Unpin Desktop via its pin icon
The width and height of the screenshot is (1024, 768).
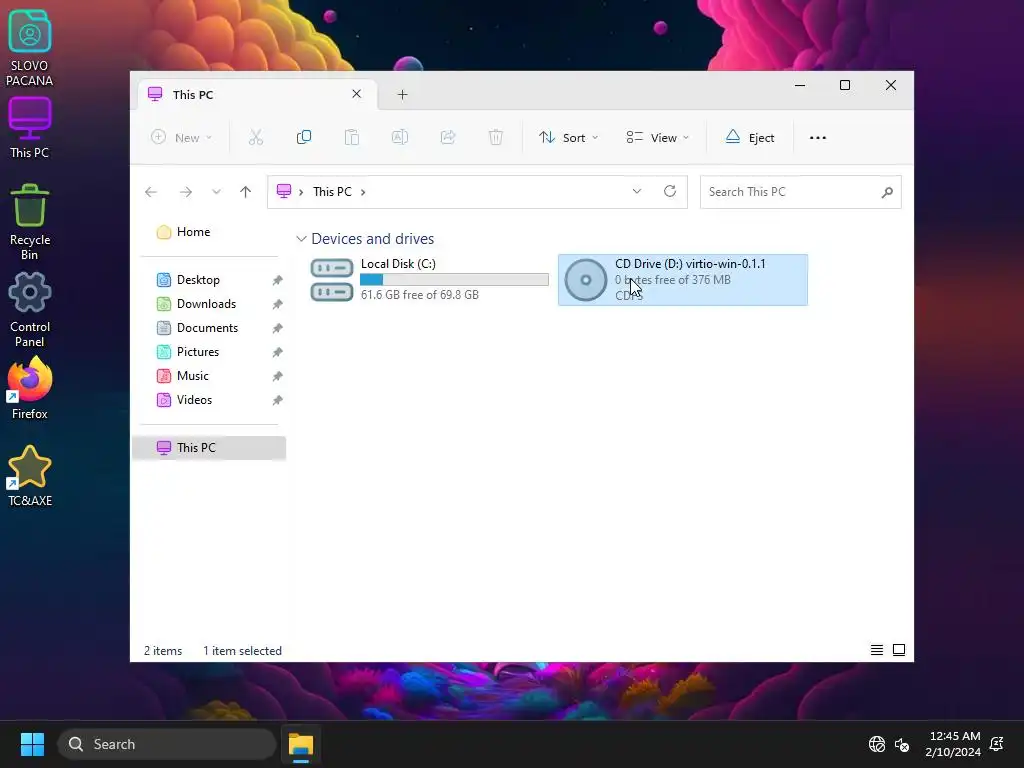[278, 280]
